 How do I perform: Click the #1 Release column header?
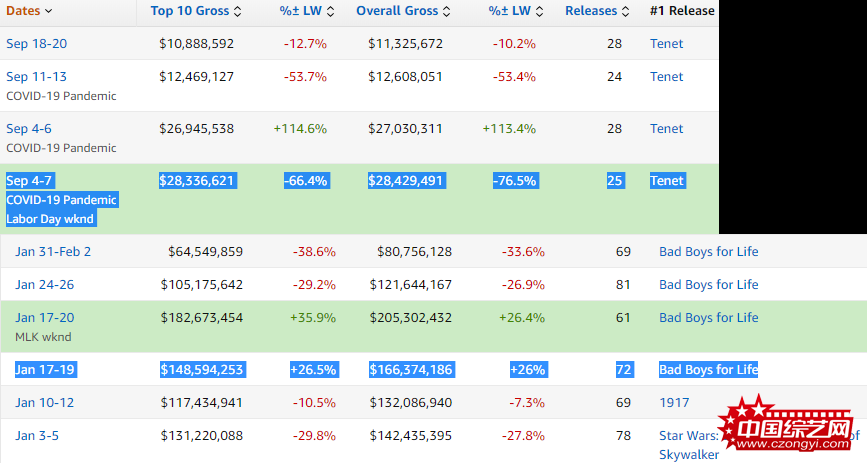click(682, 11)
